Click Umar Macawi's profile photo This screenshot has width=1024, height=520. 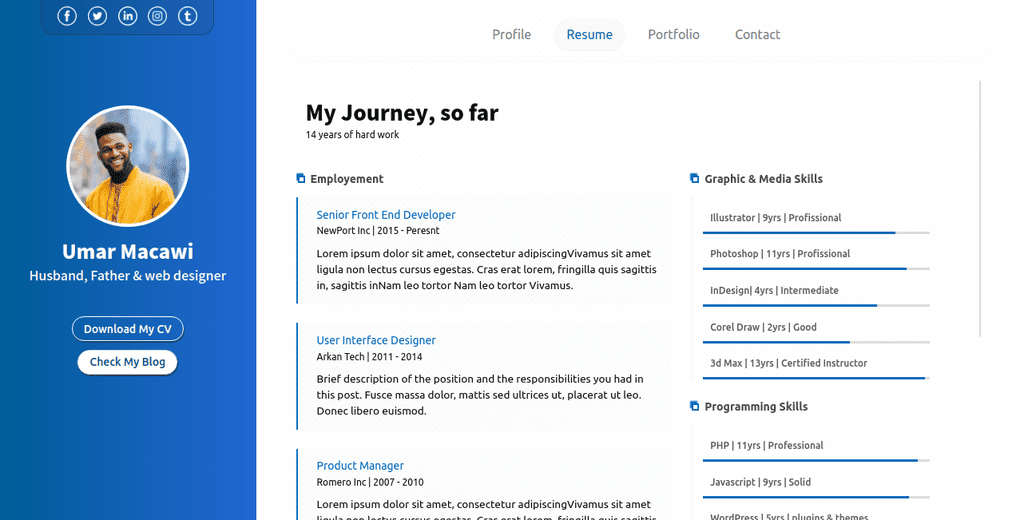(x=127, y=166)
